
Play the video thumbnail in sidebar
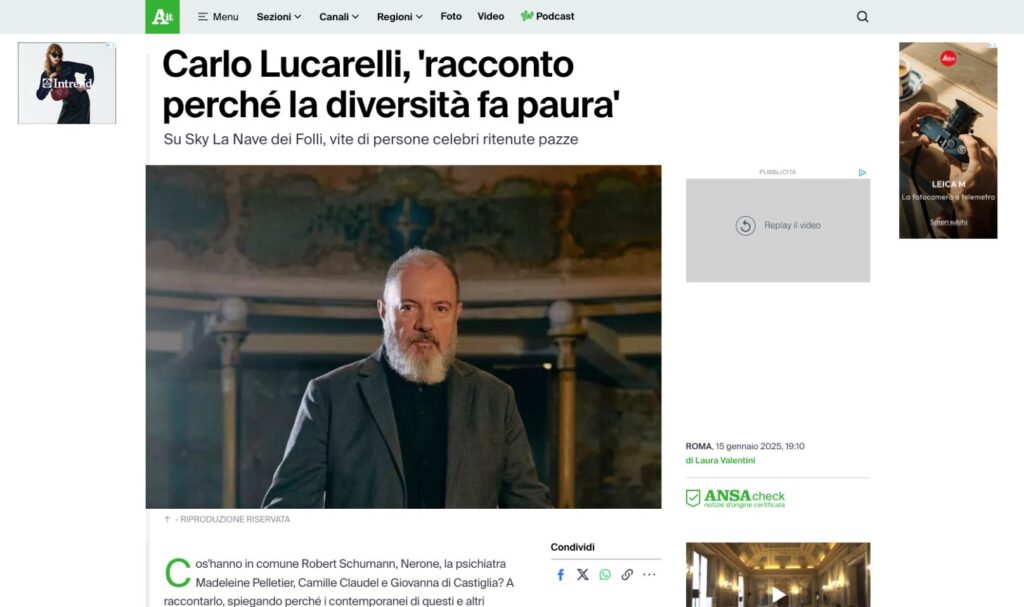[x=778, y=594]
